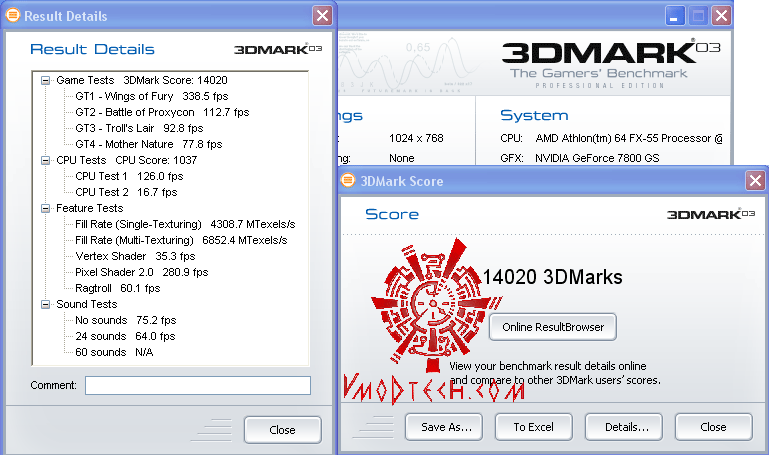The width and height of the screenshot is (769, 455).
Task: Close 3DMark Score window via X icon
Action: [755, 180]
